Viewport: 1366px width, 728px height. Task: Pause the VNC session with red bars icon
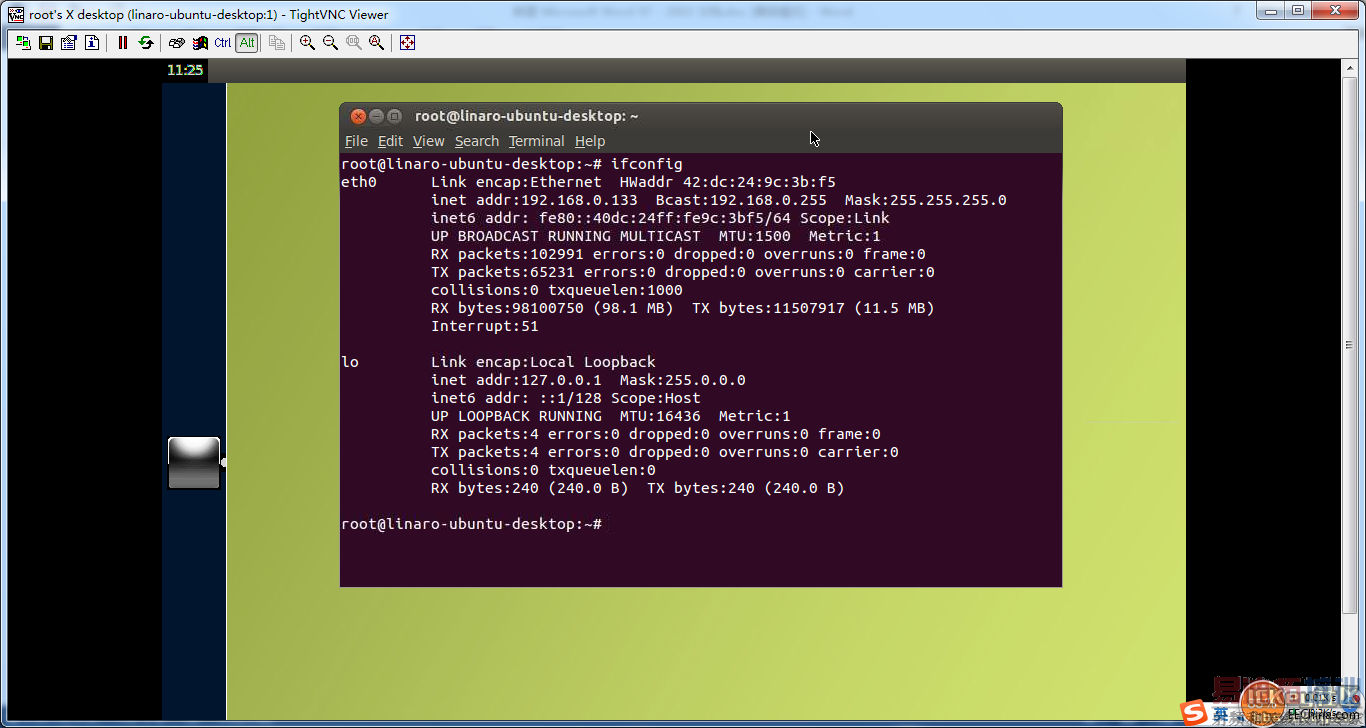123,43
